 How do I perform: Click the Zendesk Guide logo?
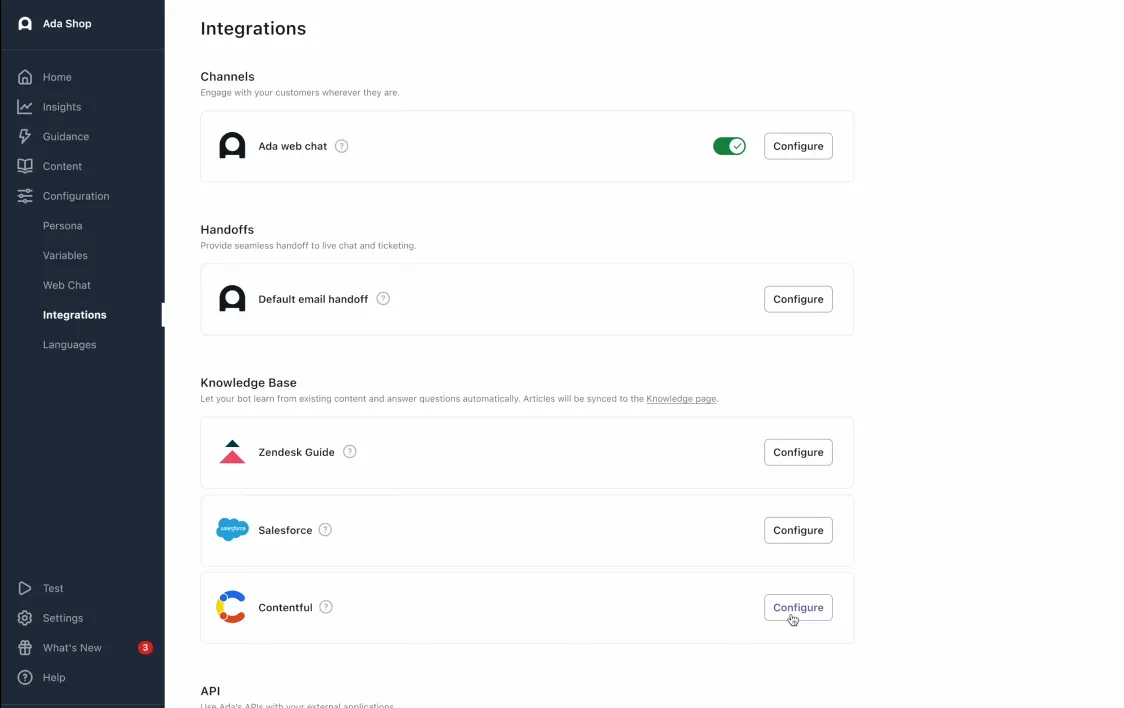[232, 452]
